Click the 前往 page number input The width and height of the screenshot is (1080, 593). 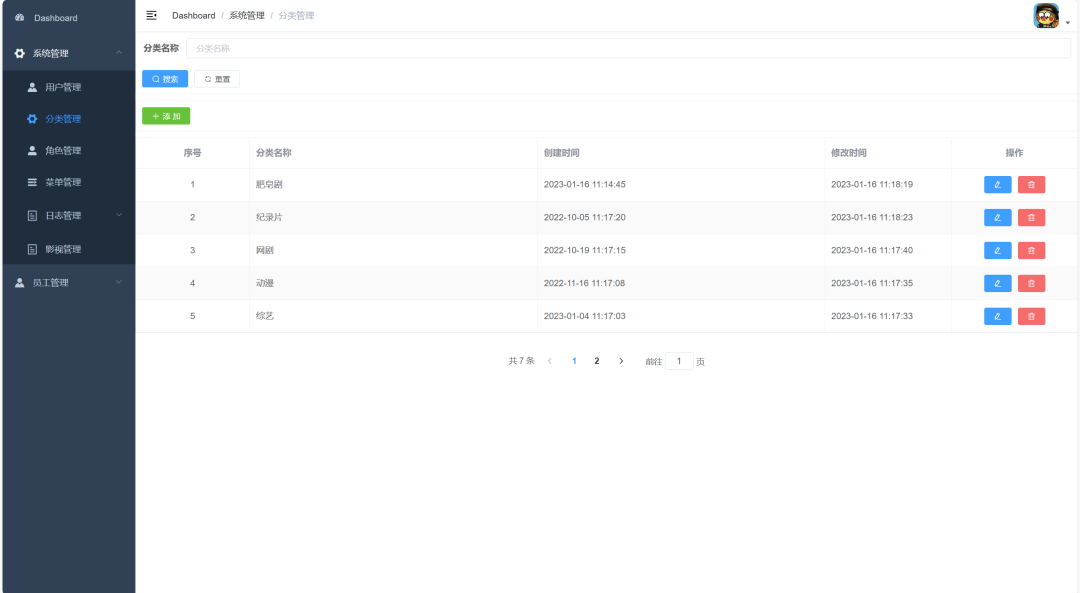point(679,361)
